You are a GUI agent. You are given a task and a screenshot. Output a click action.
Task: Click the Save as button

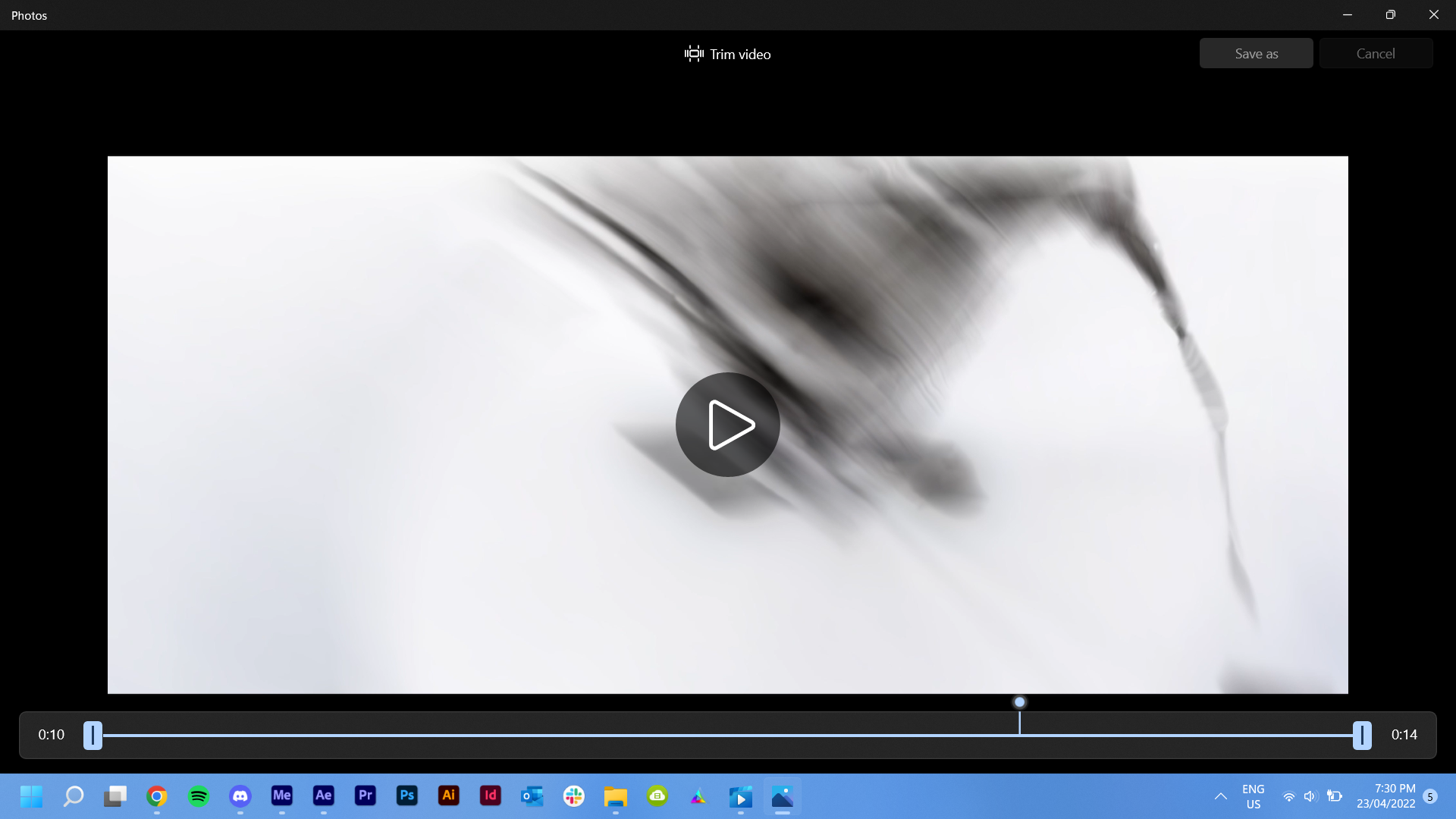(x=1255, y=53)
